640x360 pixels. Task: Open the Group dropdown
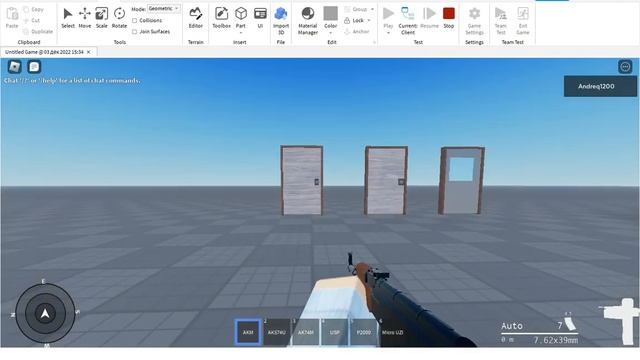click(x=359, y=9)
